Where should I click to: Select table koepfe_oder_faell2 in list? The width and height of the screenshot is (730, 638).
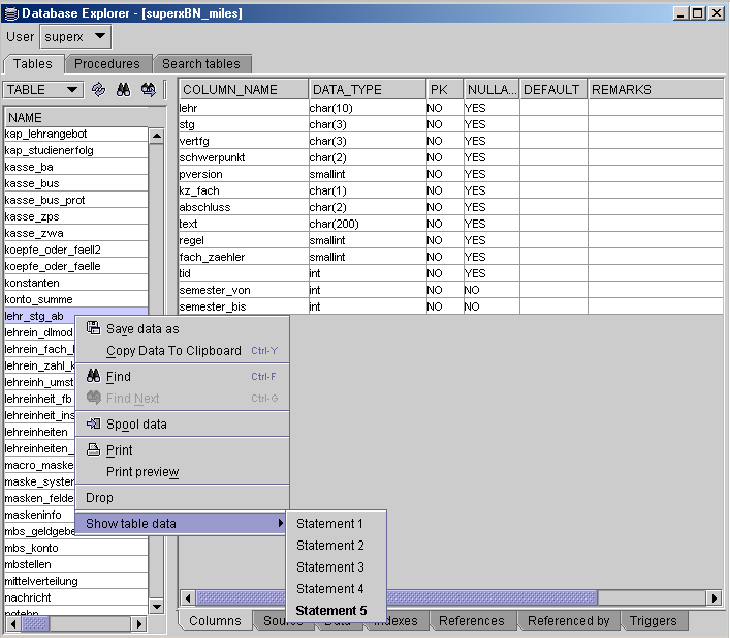point(76,250)
